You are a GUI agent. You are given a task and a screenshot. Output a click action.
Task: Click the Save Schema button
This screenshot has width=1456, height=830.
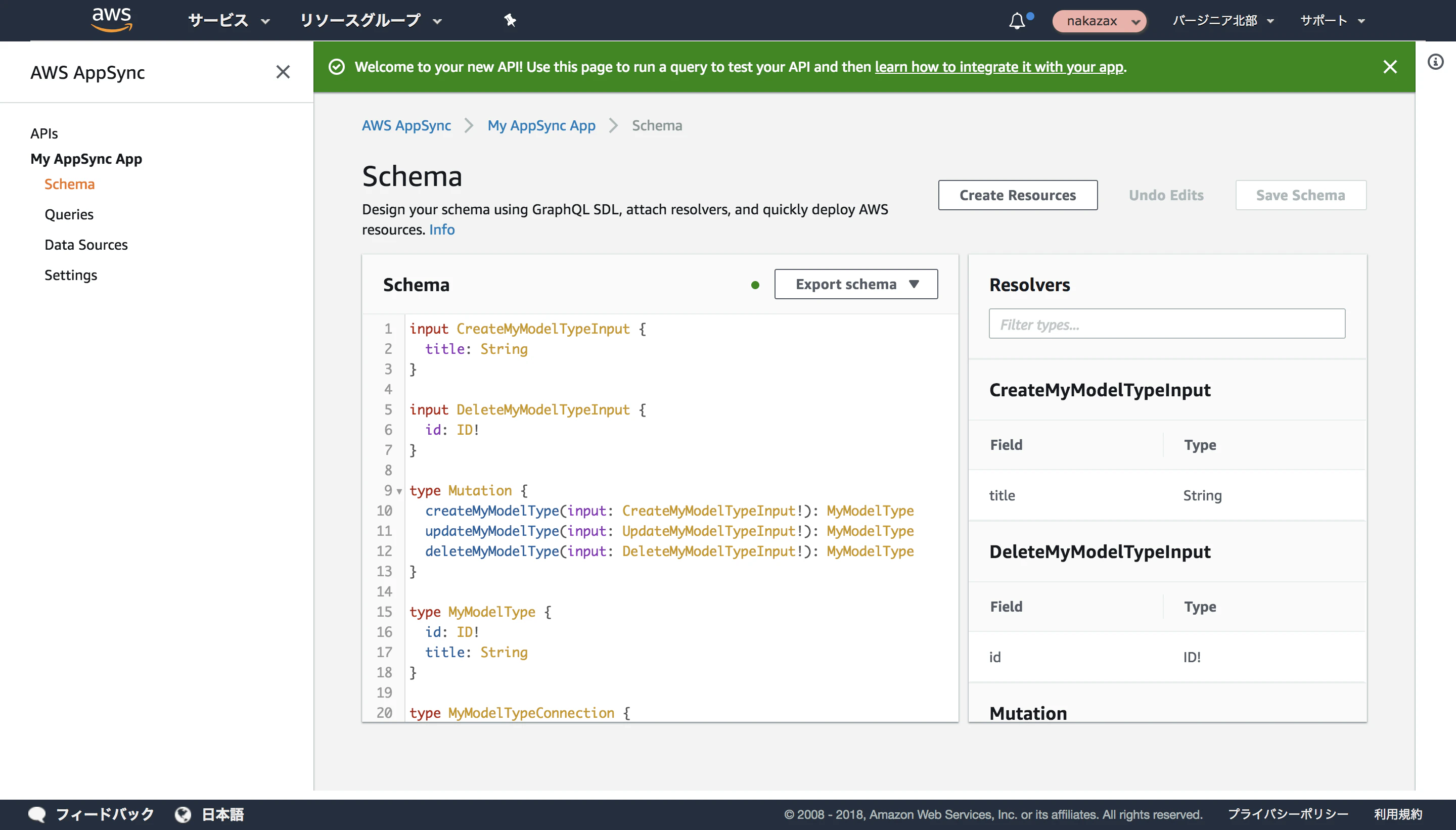point(1300,195)
